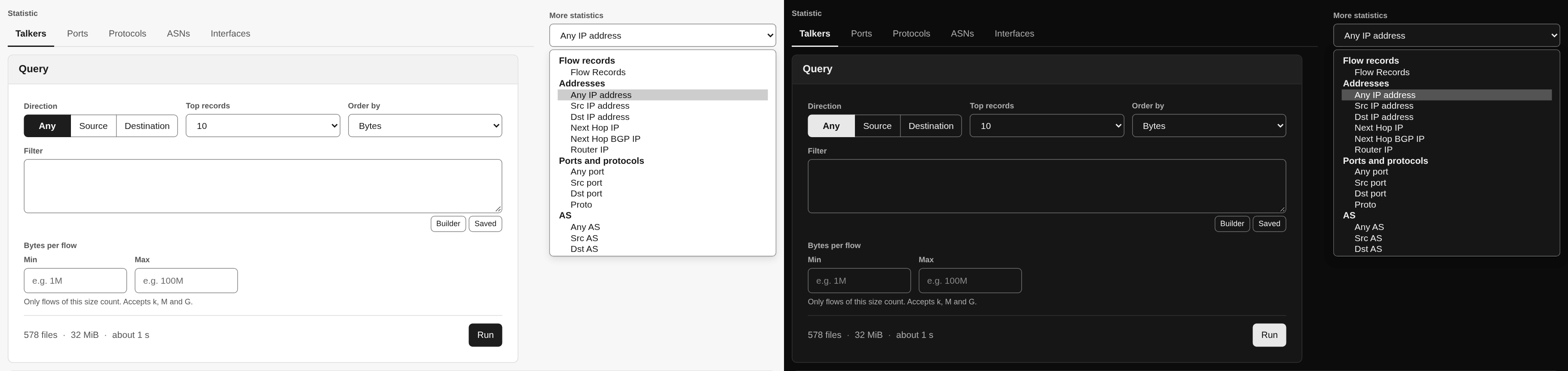Choose Router IP in light list
The height and width of the screenshot is (371, 1568).
(x=663, y=150)
